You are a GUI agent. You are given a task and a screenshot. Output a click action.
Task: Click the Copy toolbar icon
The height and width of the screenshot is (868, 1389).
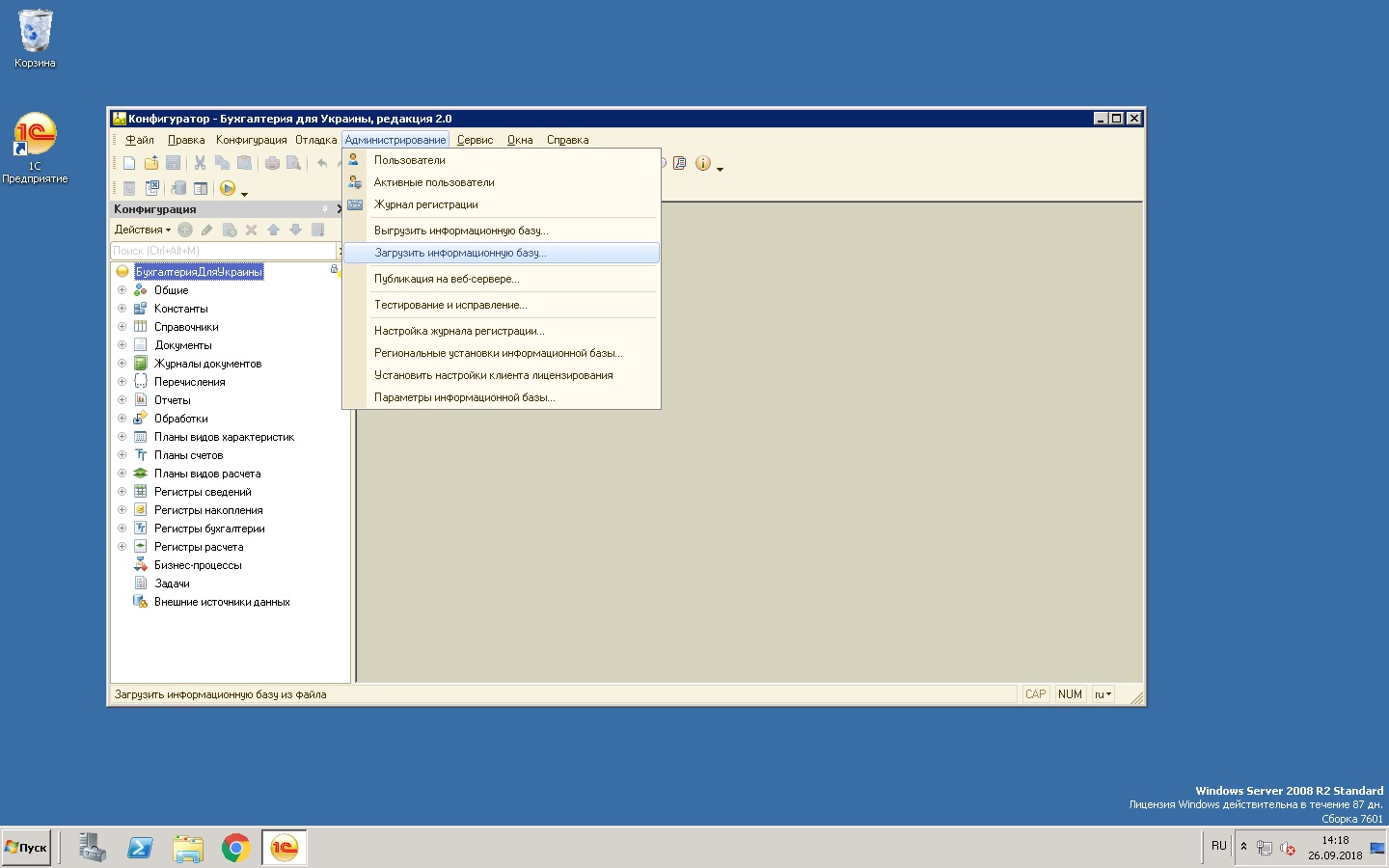coord(222,163)
